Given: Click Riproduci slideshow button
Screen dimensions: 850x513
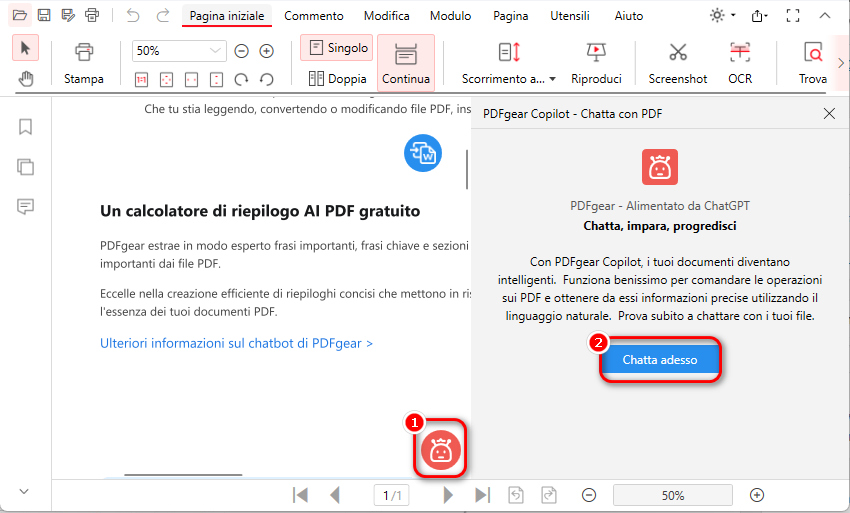Looking at the screenshot, I should (x=596, y=63).
